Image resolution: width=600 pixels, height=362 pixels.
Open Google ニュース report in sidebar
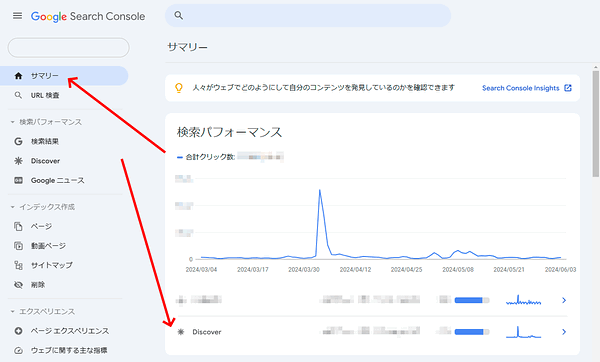[57, 181]
